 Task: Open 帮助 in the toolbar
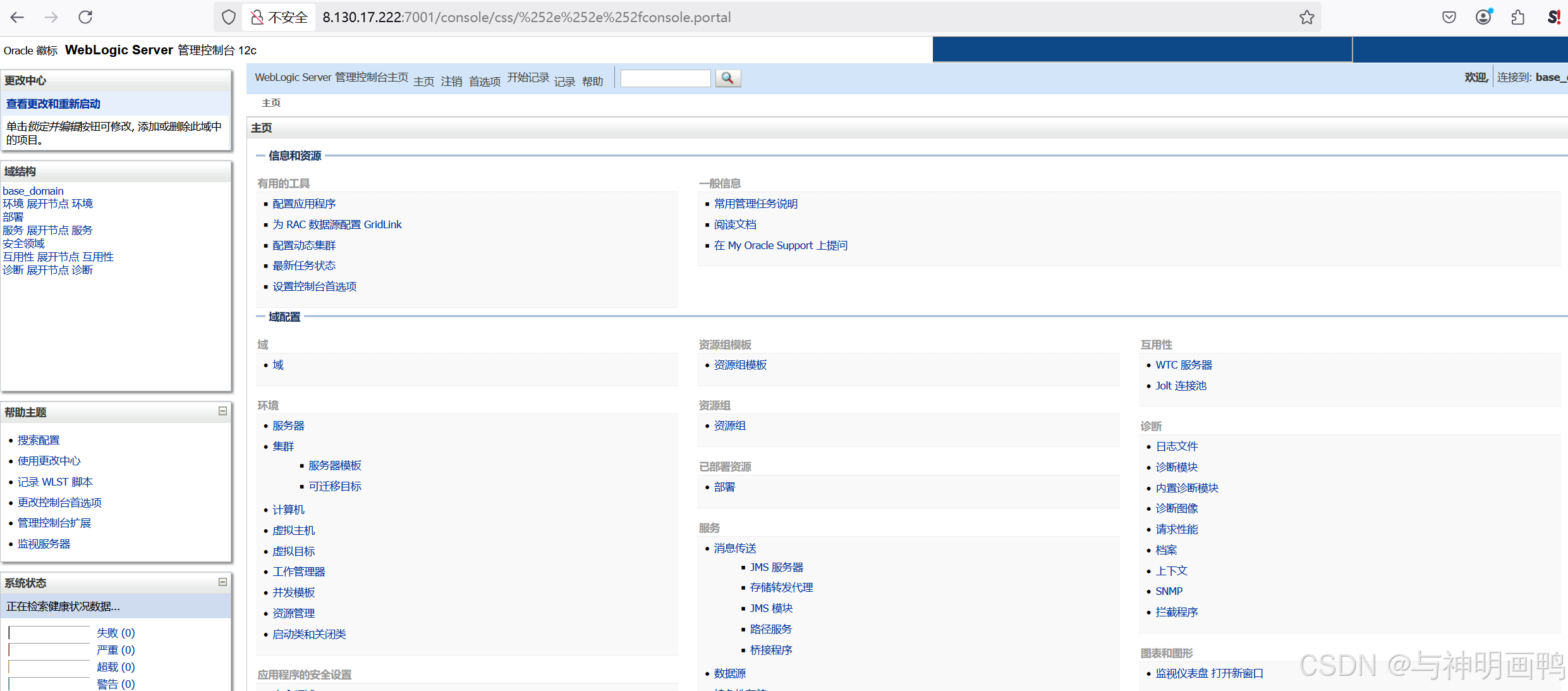pyautogui.click(x=592, y=82)
